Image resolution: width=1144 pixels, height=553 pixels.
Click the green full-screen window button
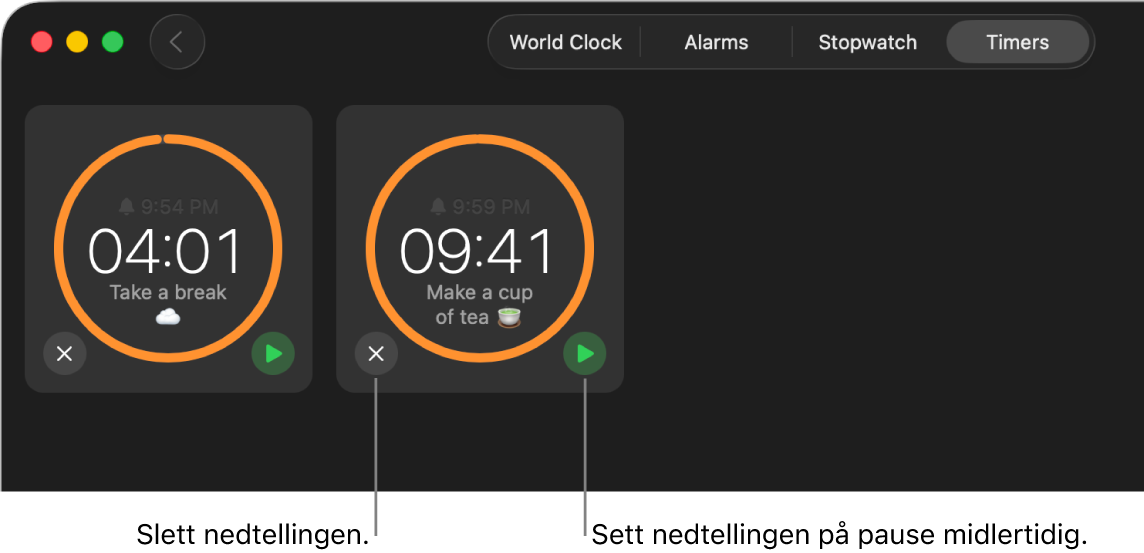[x=112, y=42]
